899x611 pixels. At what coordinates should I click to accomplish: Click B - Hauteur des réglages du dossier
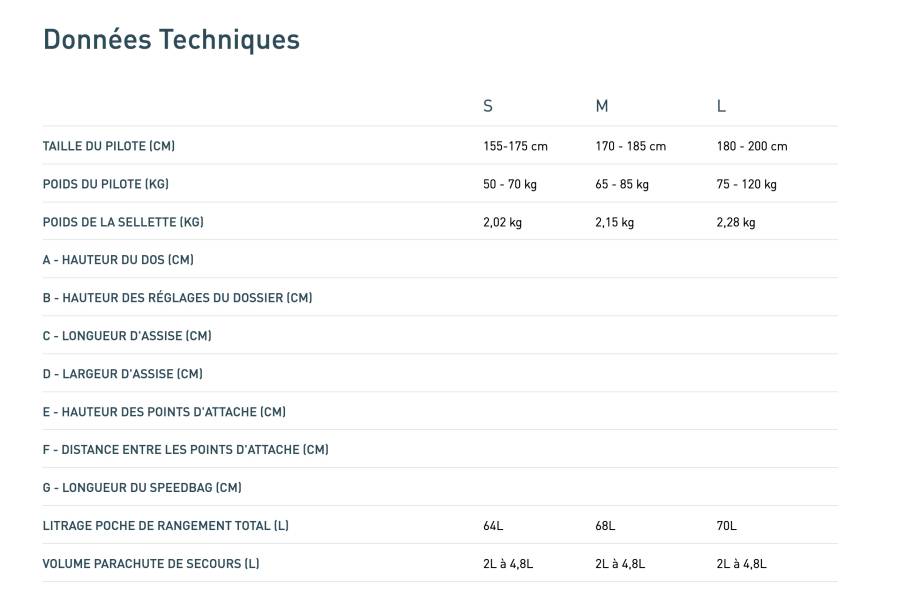[x=177, y=298]
